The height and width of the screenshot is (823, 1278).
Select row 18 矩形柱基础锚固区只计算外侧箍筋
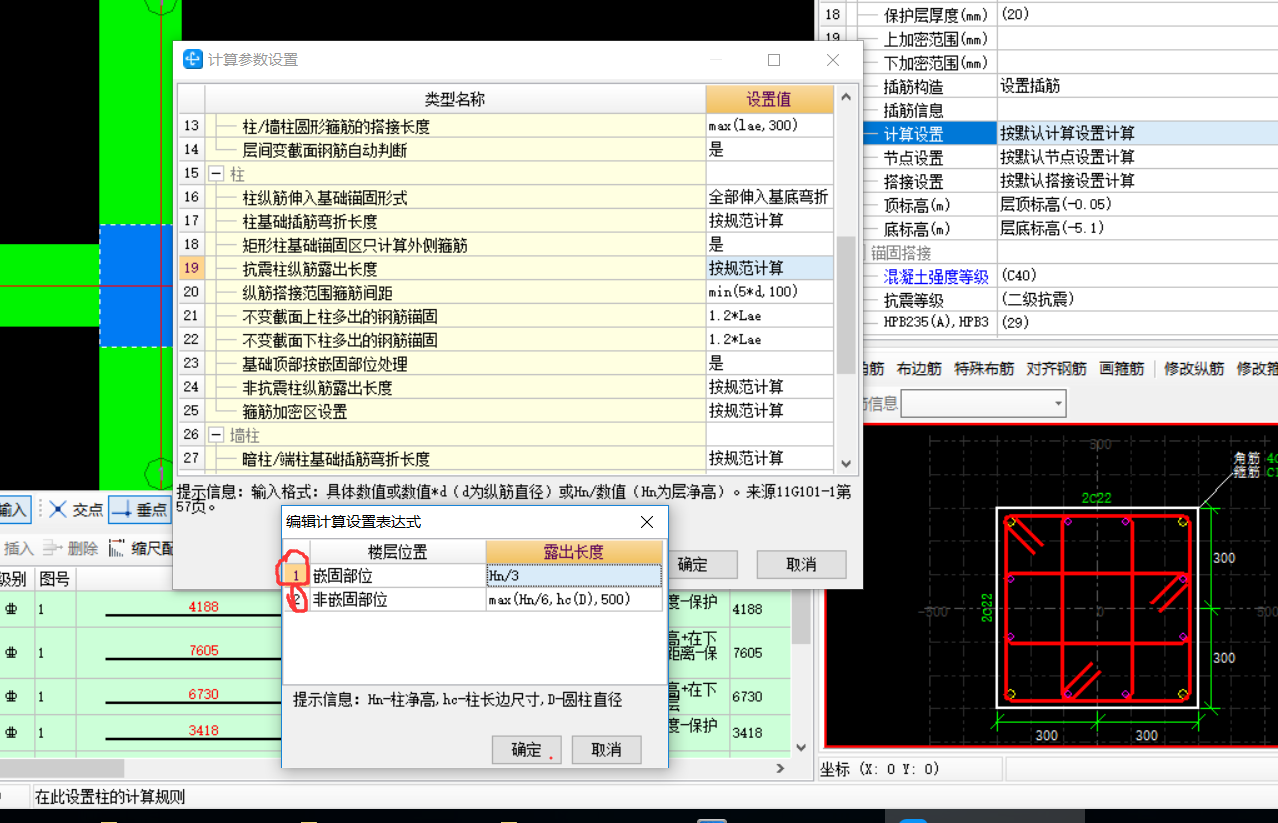[455, 245]
